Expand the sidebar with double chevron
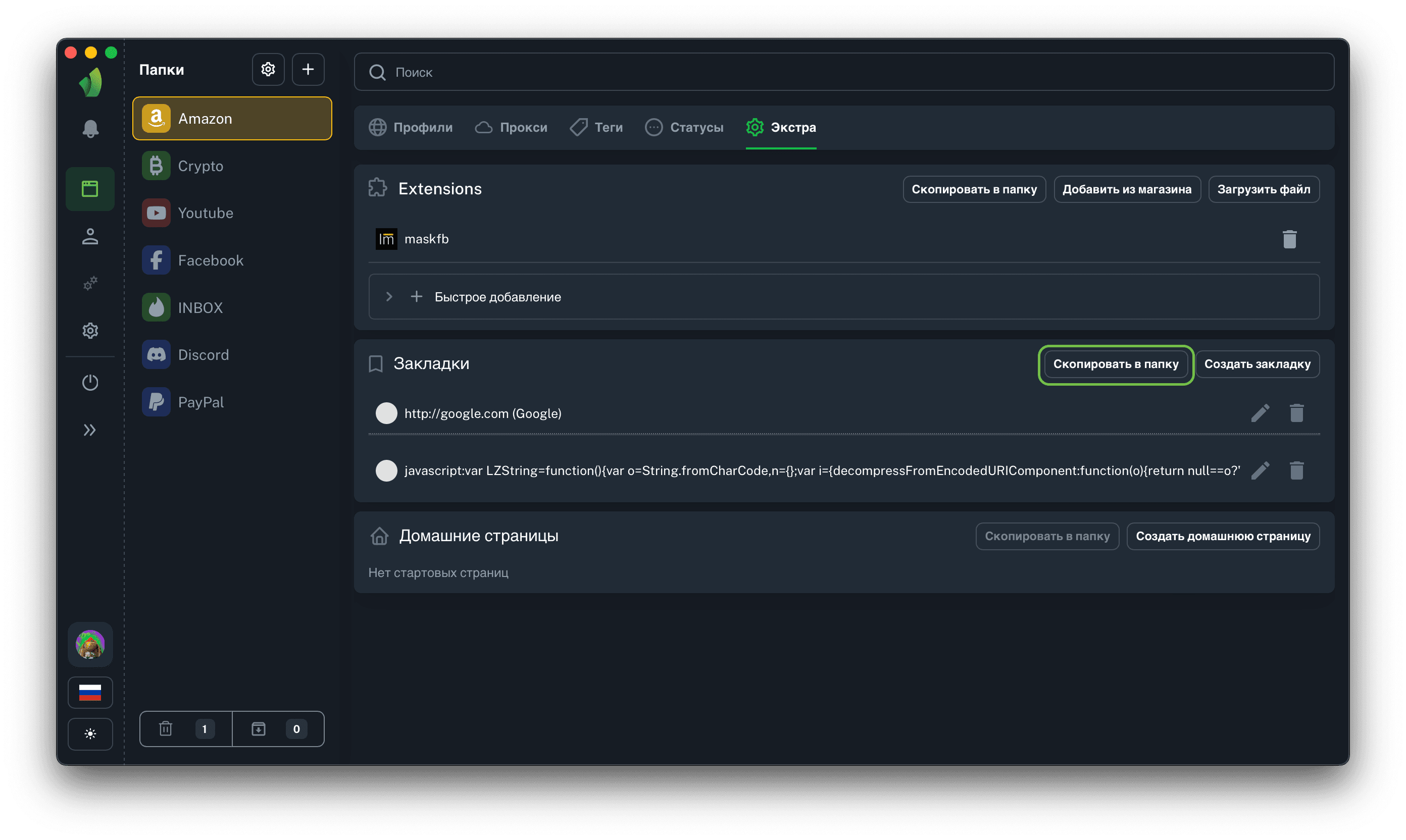 [x=90, y=430]
